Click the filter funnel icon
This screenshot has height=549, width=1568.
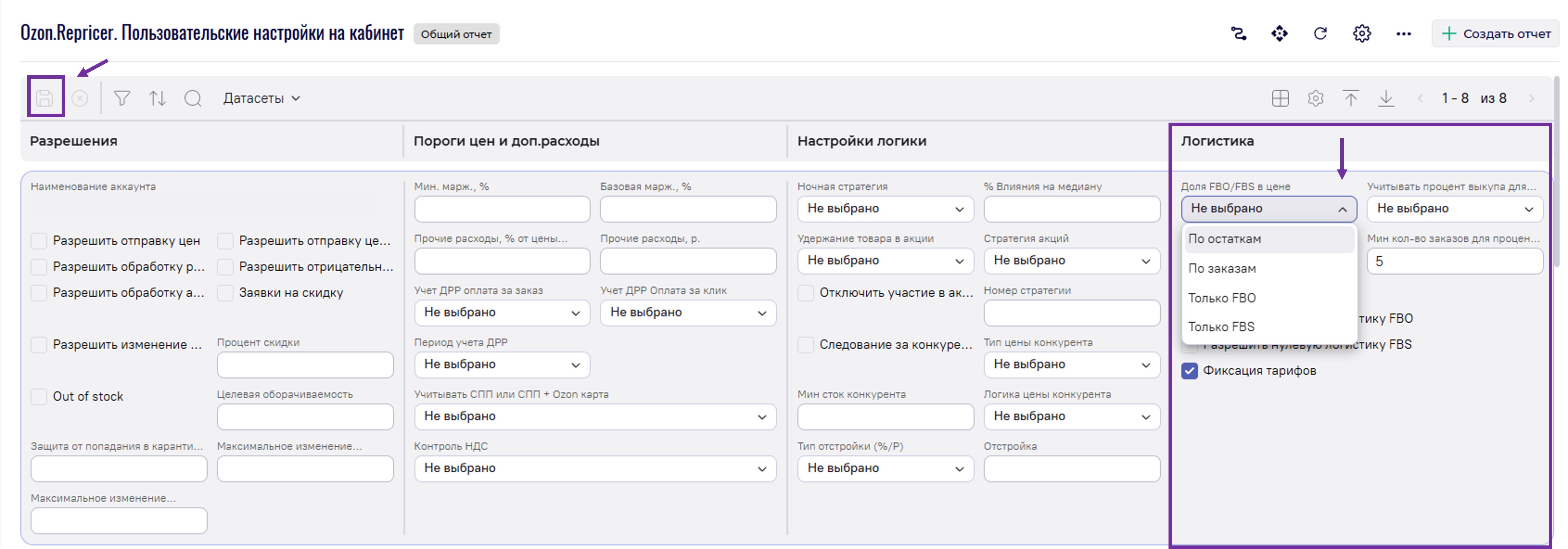[x=122, y=98]
